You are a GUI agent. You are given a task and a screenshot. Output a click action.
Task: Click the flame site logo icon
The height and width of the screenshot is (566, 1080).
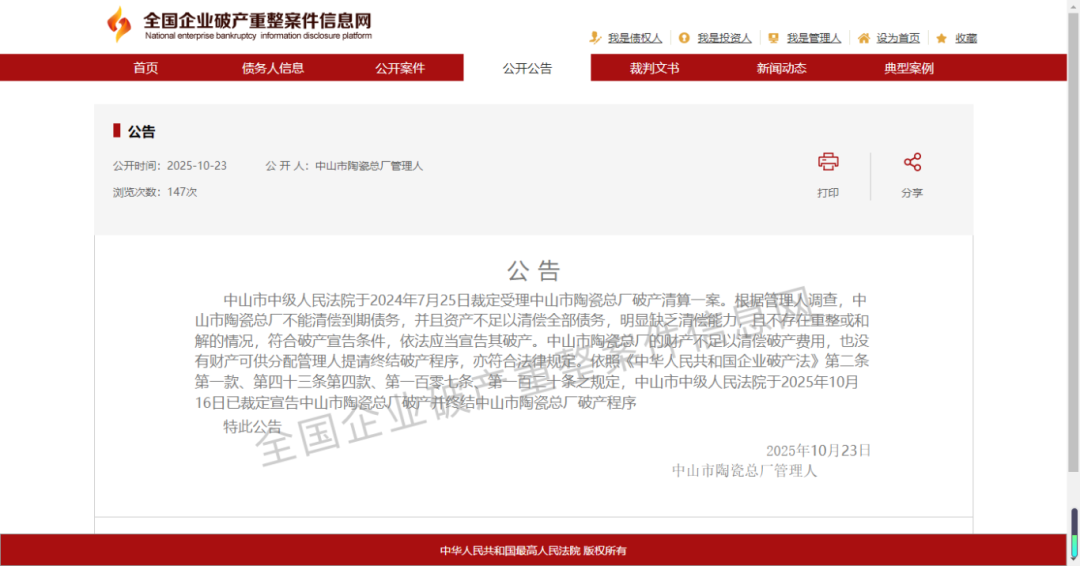point(119,24)
